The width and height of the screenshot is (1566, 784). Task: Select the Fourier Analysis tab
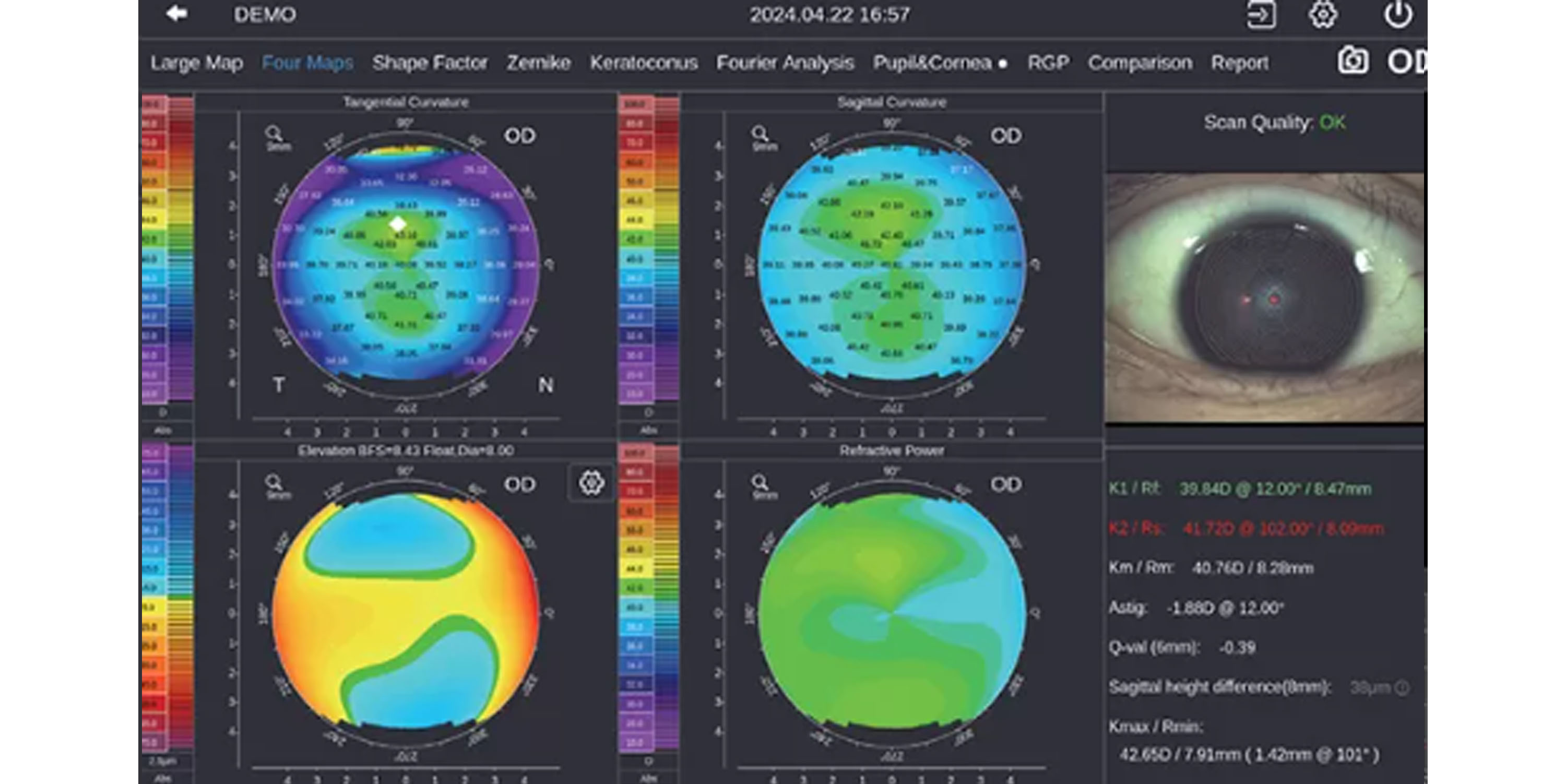pyautogui.click(x=785, y=63)
